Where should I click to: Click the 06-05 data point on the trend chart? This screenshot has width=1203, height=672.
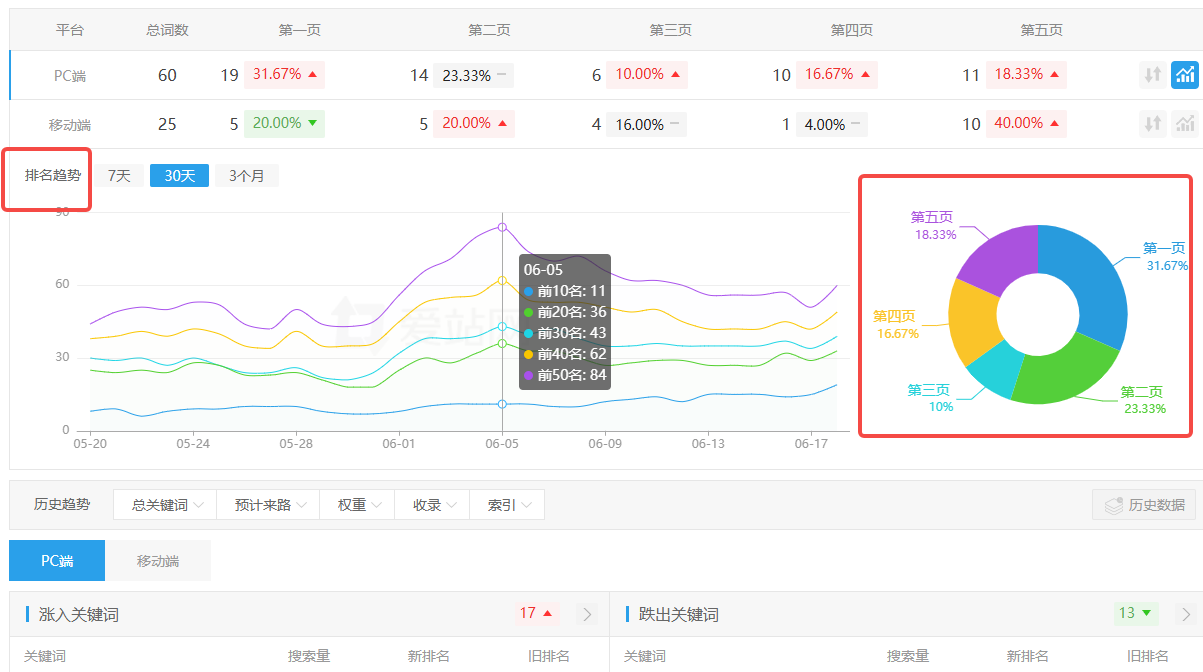(x=502, y=228)
